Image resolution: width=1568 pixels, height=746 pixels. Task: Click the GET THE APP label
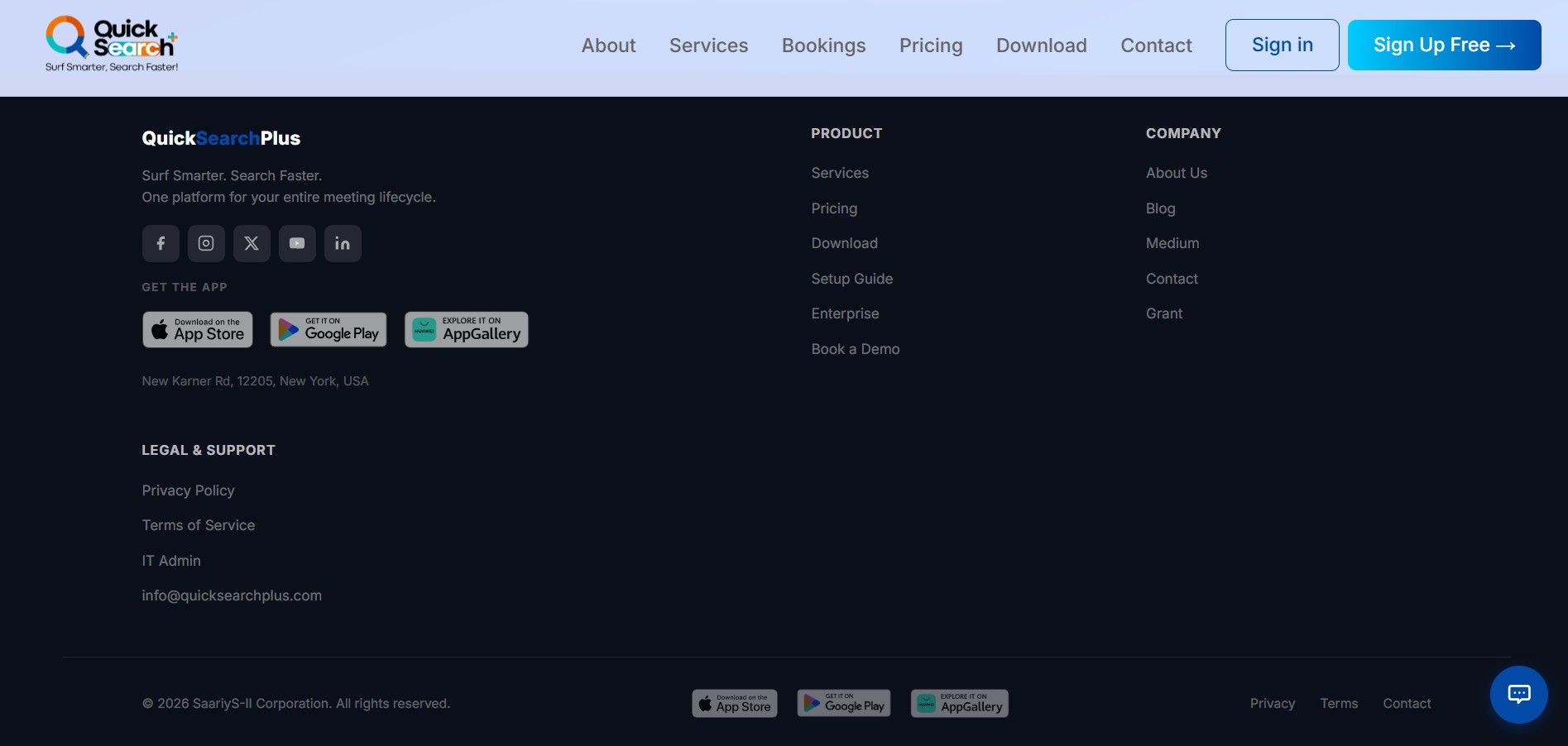tap(184, 287)
